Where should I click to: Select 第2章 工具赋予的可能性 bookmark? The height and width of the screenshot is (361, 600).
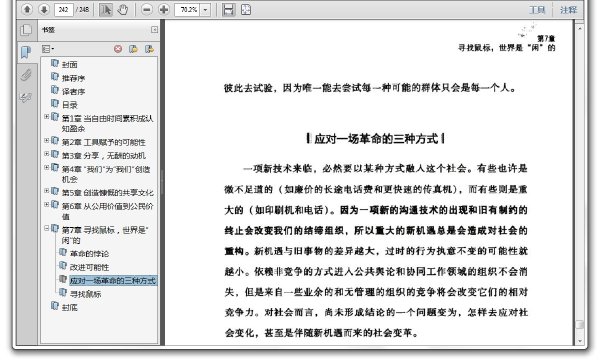pyautogui.click(x=104, y=142)
